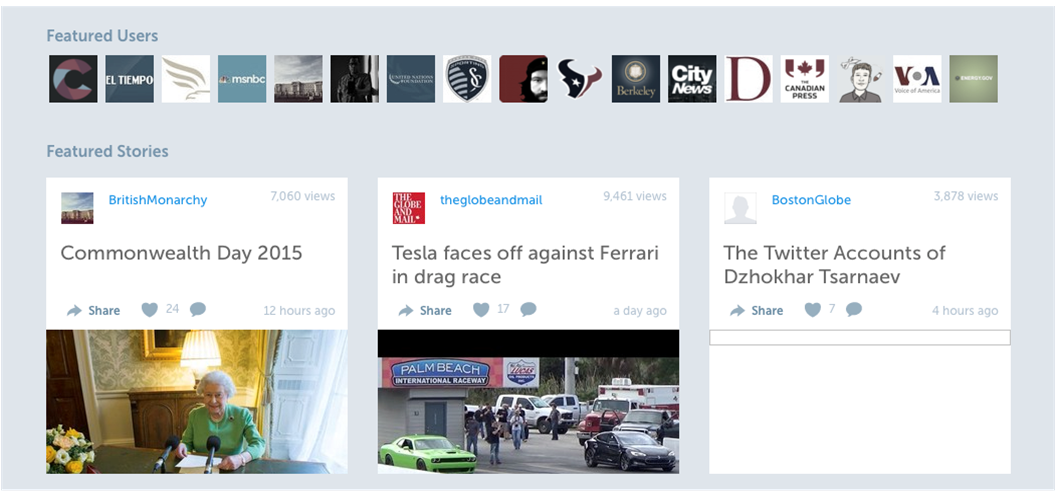Like the Commonwealth Day 2015 story
Image resolution: width=1056 pixels, height=495 pixels.
click(x=150, y=310)
